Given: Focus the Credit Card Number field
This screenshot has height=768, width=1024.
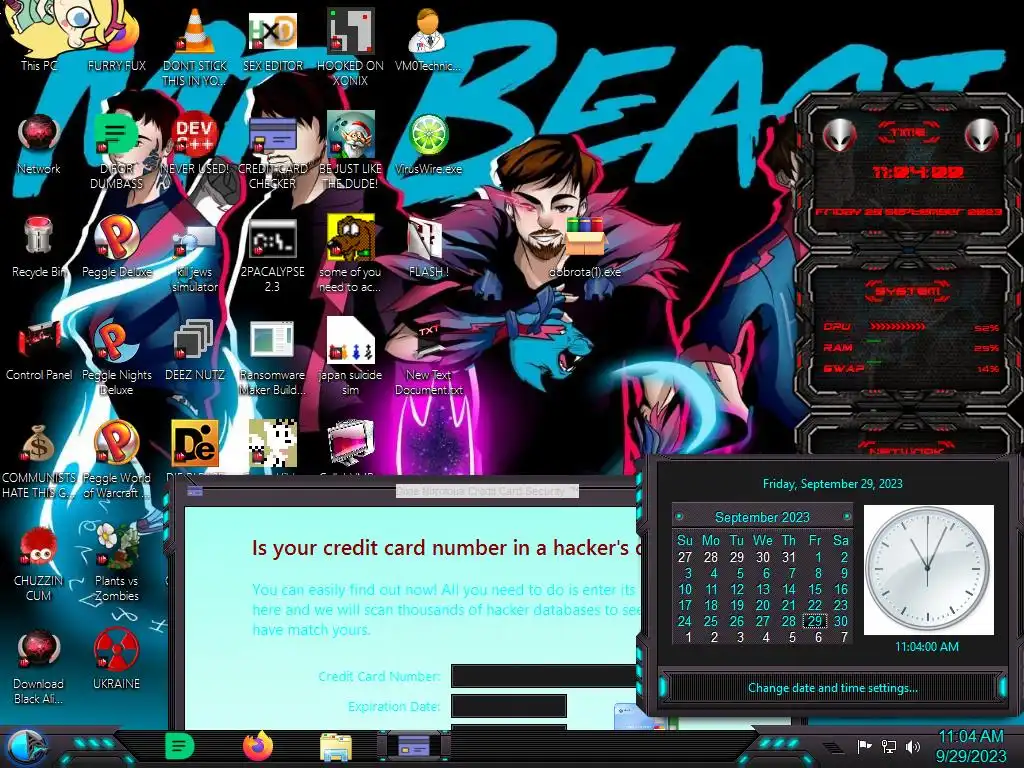Looking at the screenshot, I should coord(544,676).
